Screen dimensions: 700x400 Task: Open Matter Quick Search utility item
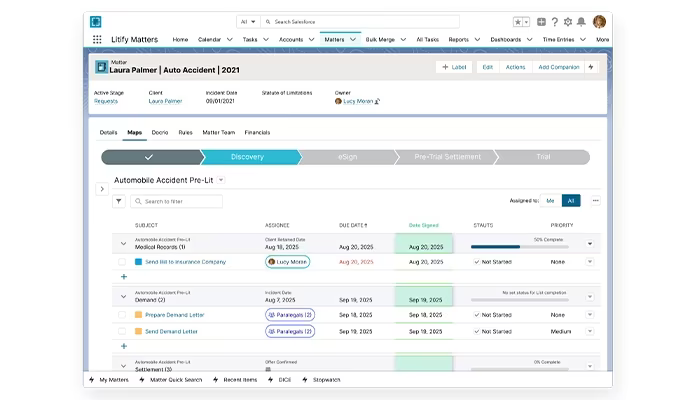pos(171,380)
